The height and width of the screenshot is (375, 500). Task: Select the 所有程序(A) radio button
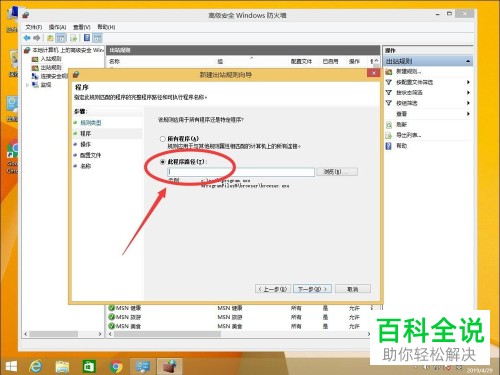(163, 139)
